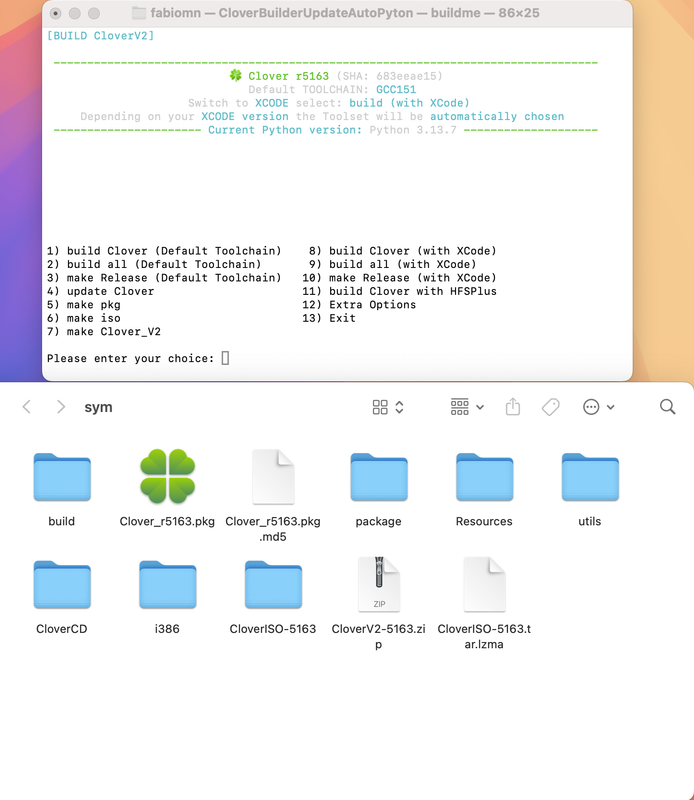This screenshot has width=694, height=800.
Task: Open the build folder in Finder
Action: click(62, 477)
